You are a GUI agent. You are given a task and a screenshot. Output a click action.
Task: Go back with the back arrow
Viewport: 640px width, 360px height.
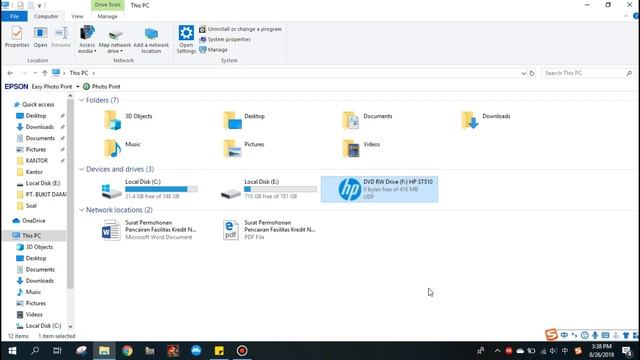click(10, 73)
